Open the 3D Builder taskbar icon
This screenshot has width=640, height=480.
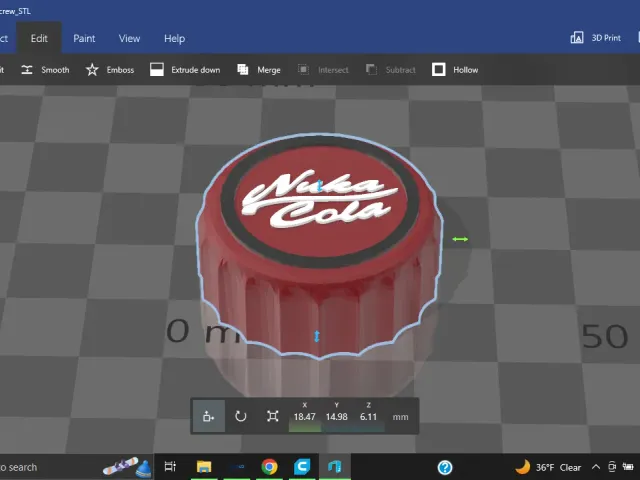tap(335, 467)
